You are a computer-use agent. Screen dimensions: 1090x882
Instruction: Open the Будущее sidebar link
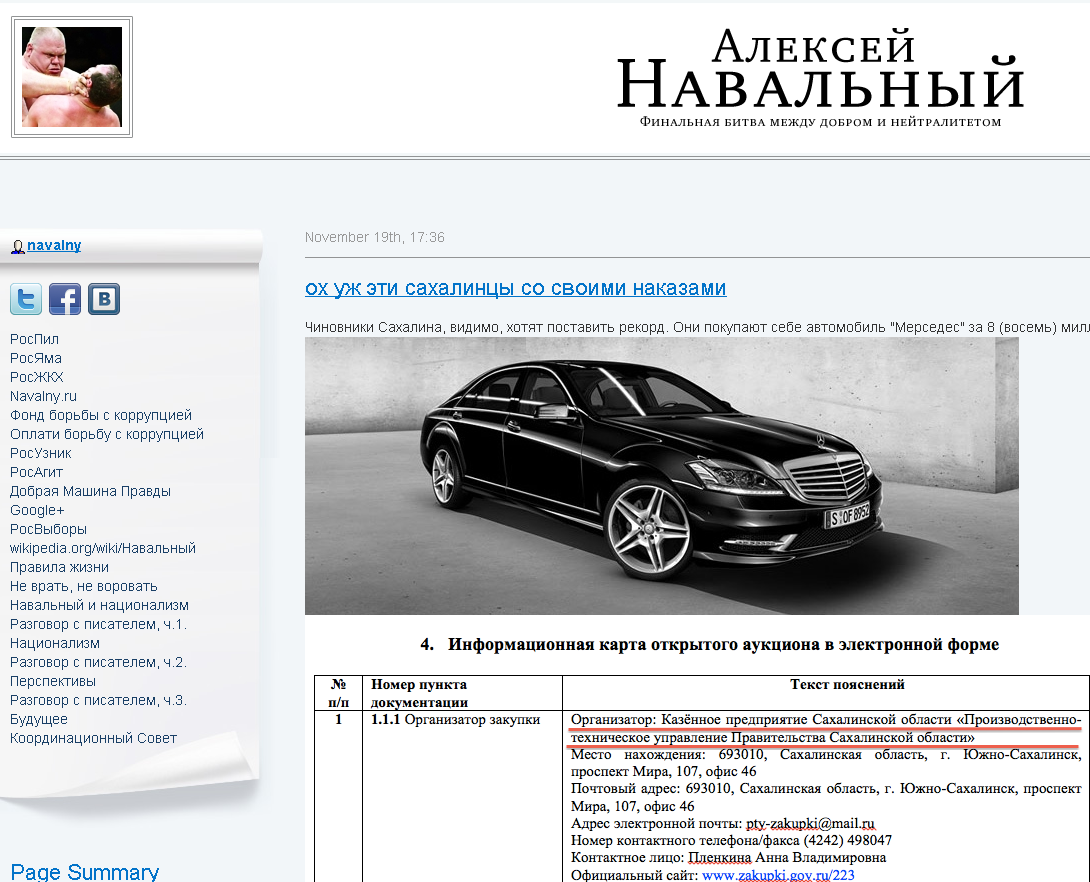39,719
